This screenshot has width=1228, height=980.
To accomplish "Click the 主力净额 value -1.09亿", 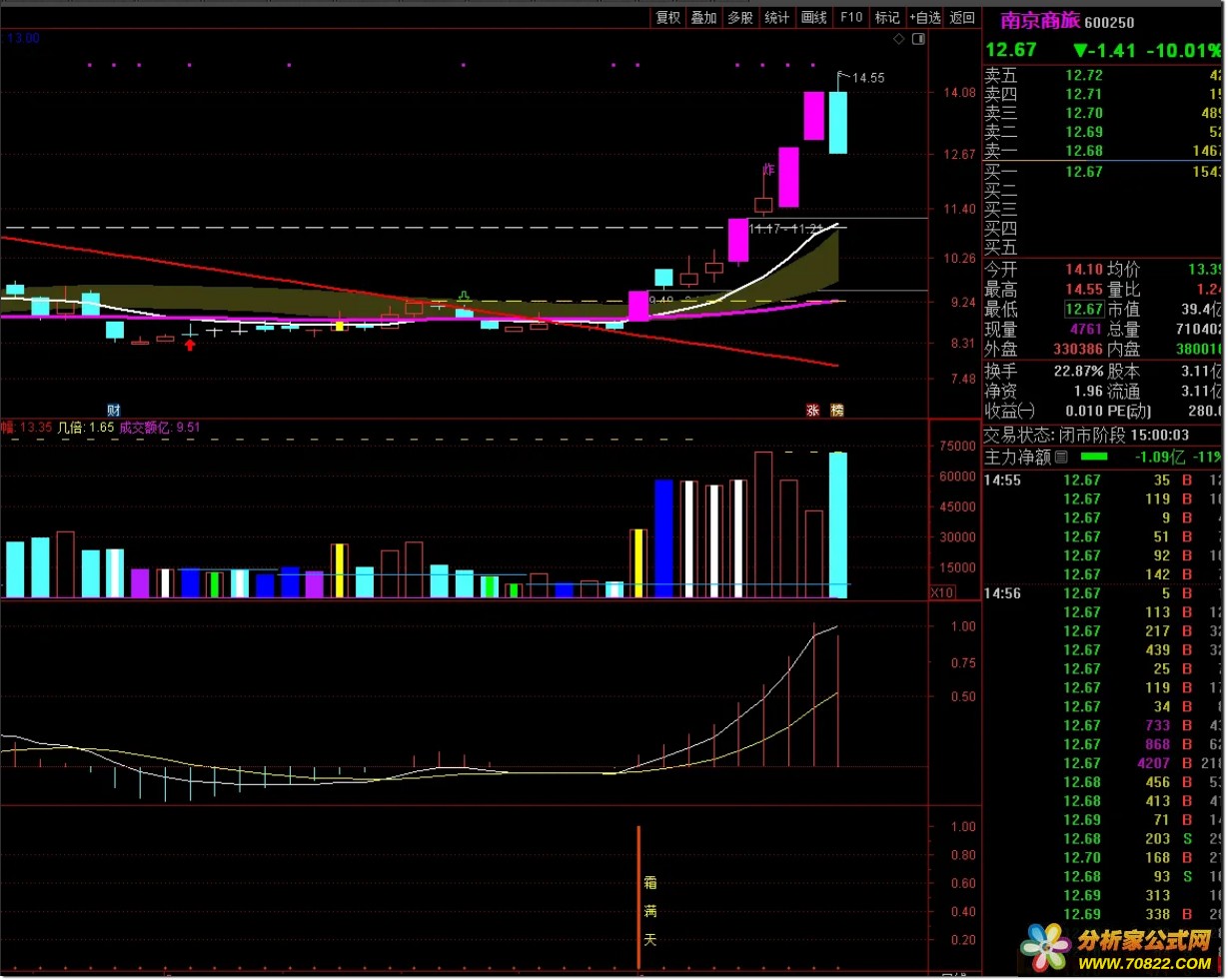I will (1159, 458).
